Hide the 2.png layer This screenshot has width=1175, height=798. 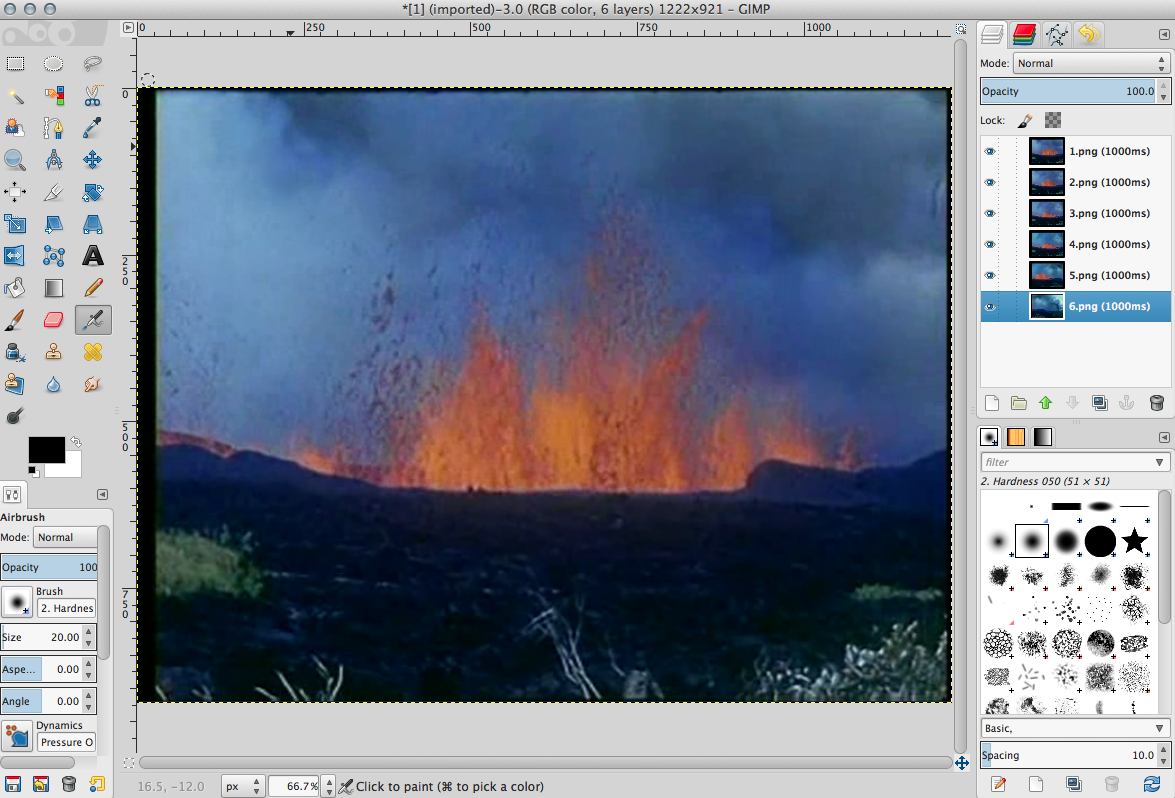tap(990, 182)
